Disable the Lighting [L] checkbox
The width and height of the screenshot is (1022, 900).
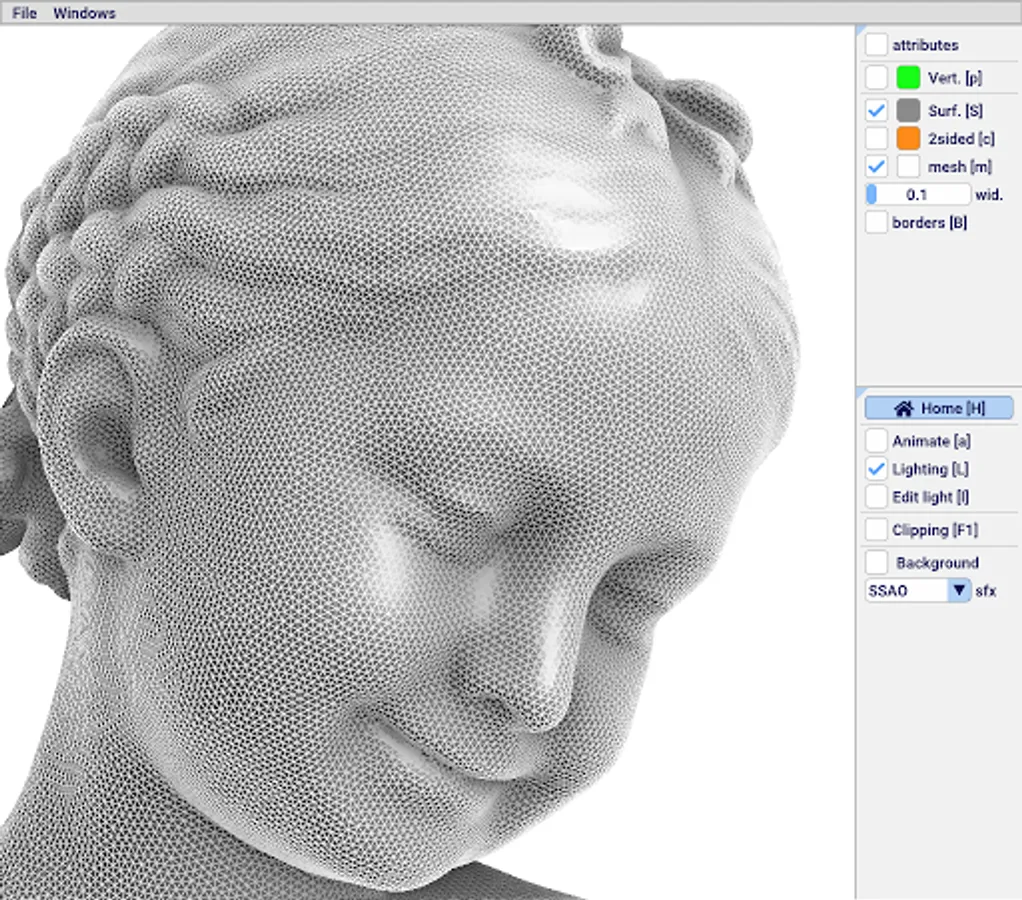coord(876,469)
